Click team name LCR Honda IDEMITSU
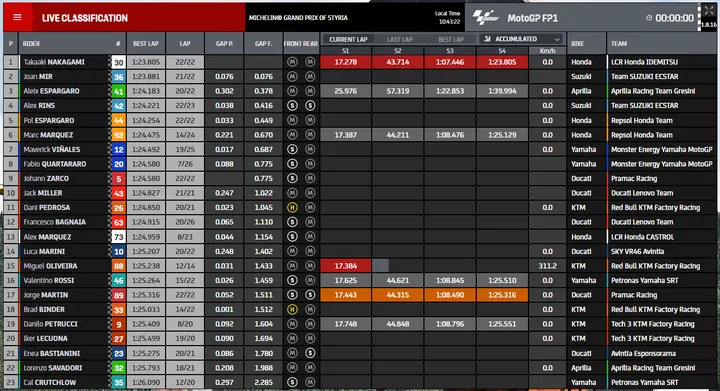The image size is (720, 391). coord(644,62)
